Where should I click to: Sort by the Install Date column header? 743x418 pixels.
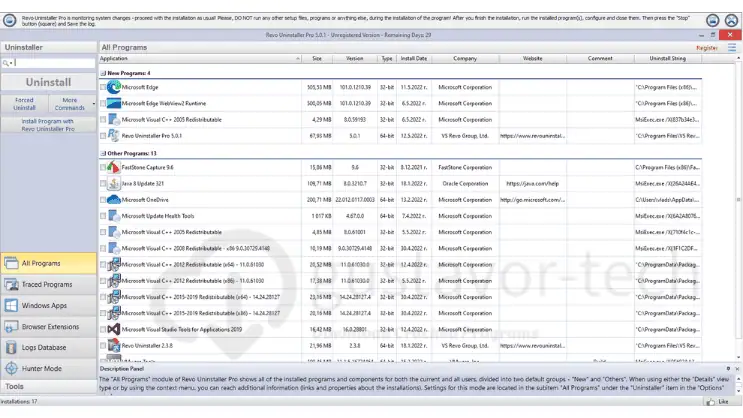point(414,59)
